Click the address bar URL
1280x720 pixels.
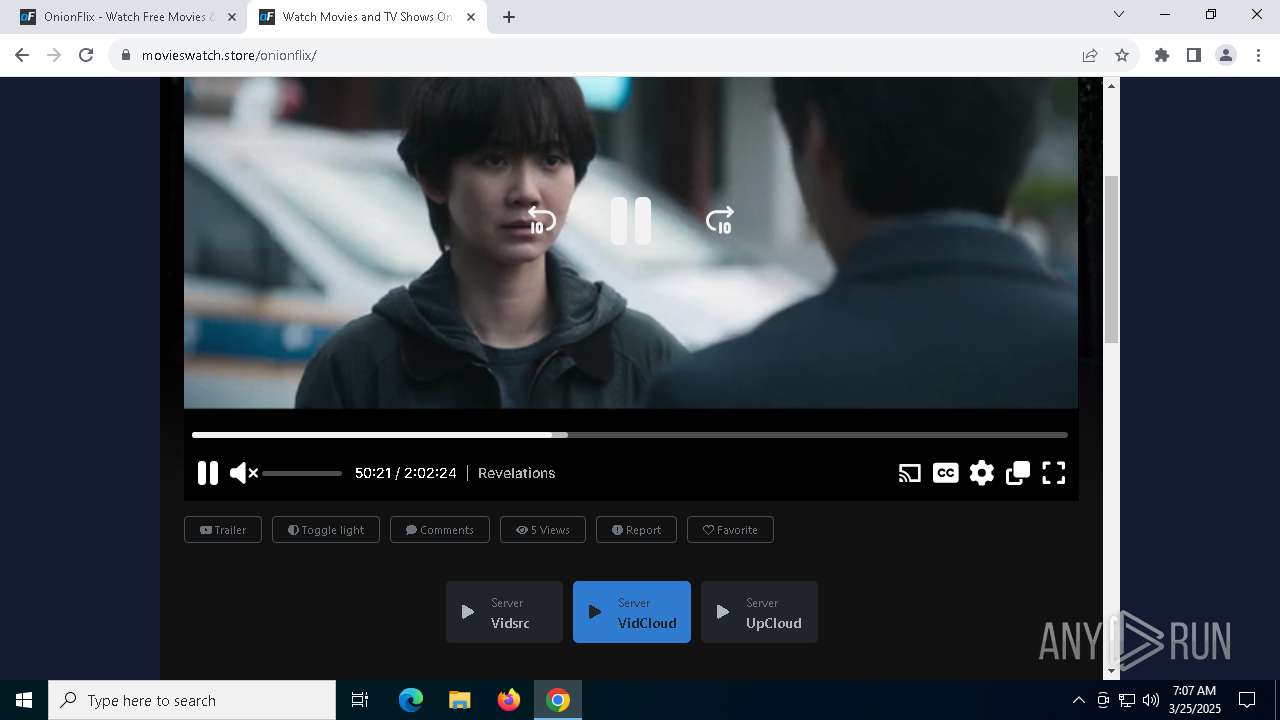tap(229, 55)
